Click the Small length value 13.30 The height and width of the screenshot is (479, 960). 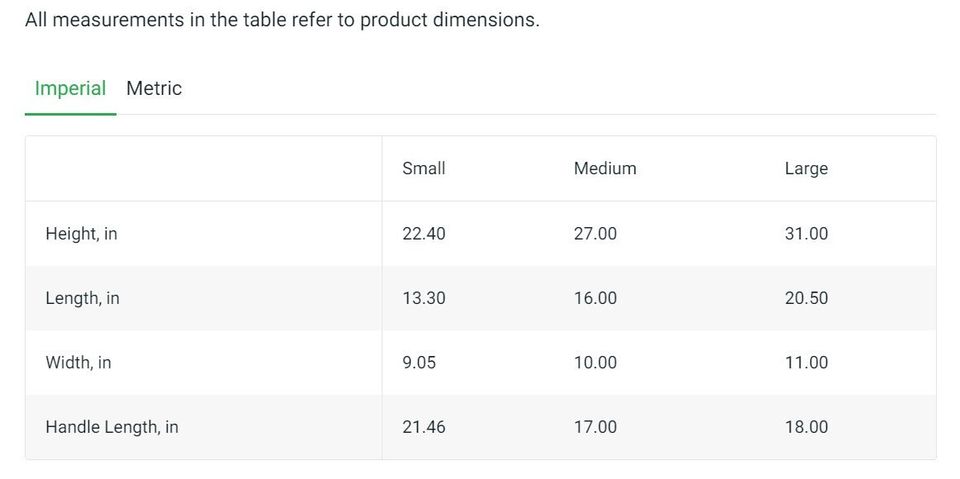pyautogui.click(x=424, y=298)
